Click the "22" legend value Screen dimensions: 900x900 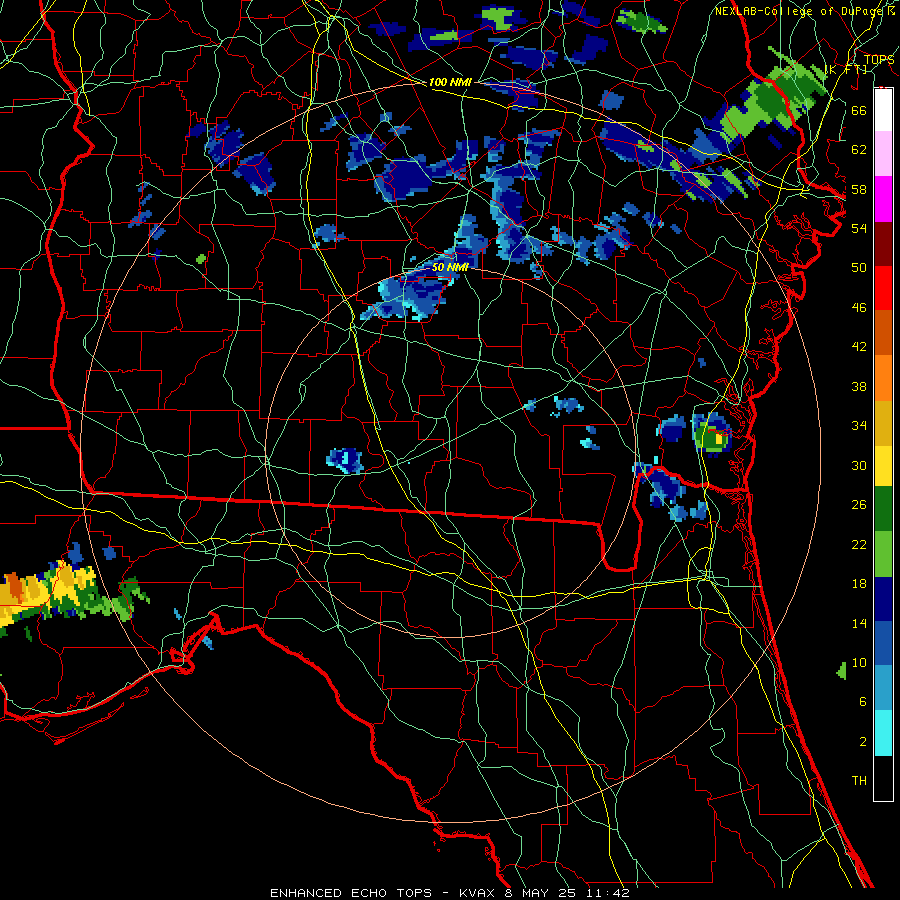(x=859, y=544)
